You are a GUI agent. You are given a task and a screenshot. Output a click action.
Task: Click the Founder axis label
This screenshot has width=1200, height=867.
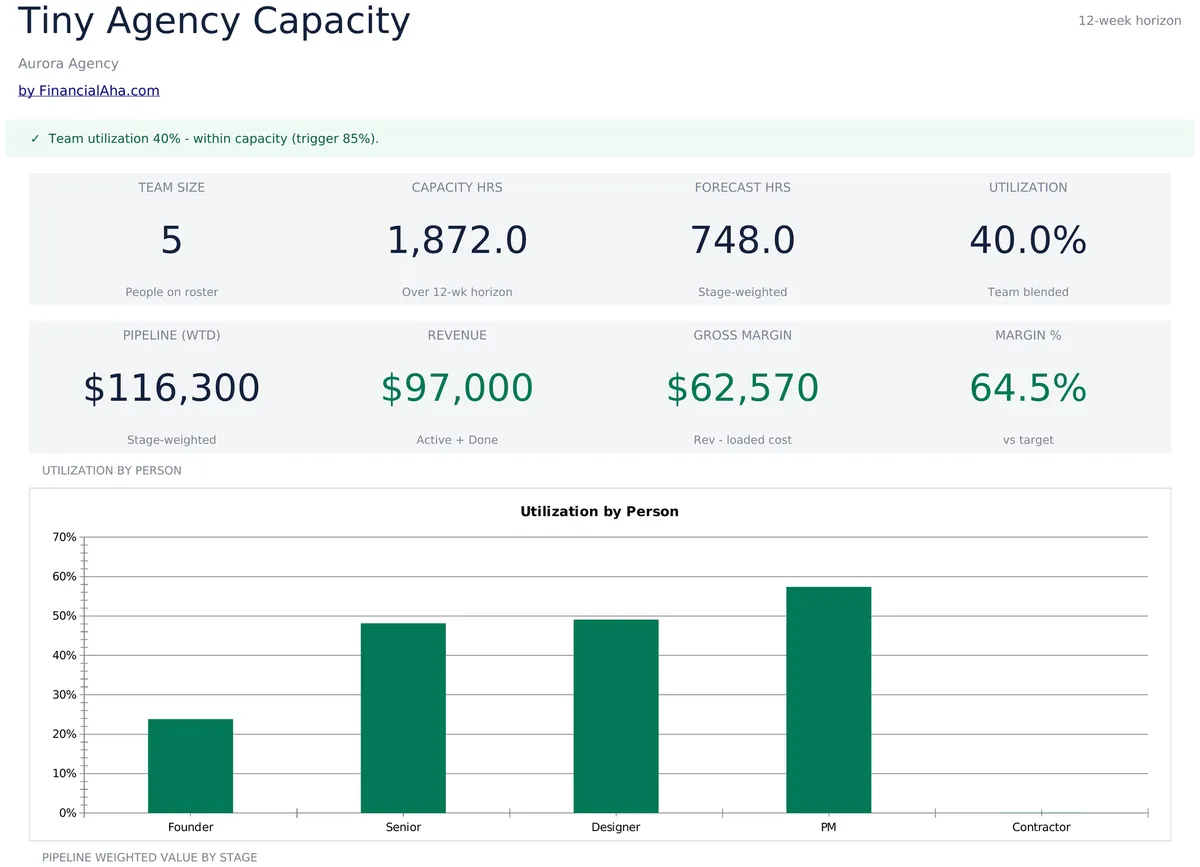coord(191,827)
